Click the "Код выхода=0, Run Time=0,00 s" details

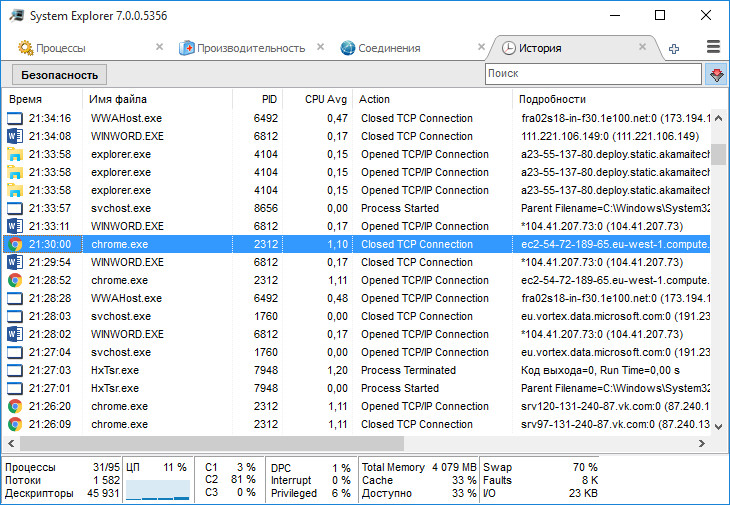click(x=600, y=370)
